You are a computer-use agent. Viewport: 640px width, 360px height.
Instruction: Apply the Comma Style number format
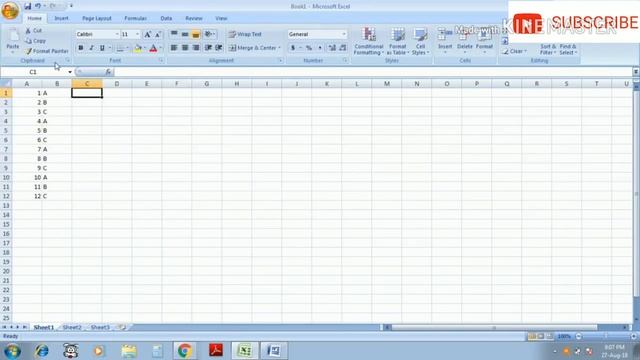click(320, 48)
